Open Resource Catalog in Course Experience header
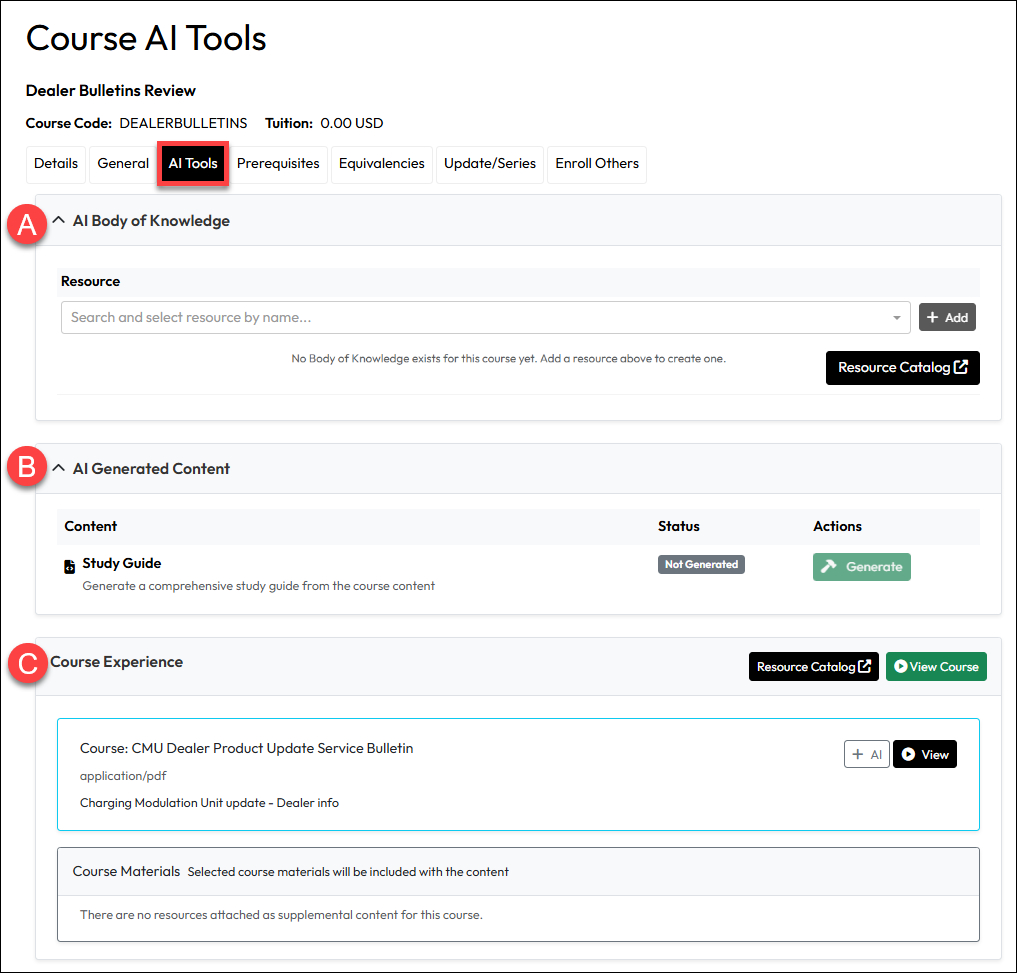The image size is (1017, 973). coord(812,666)
